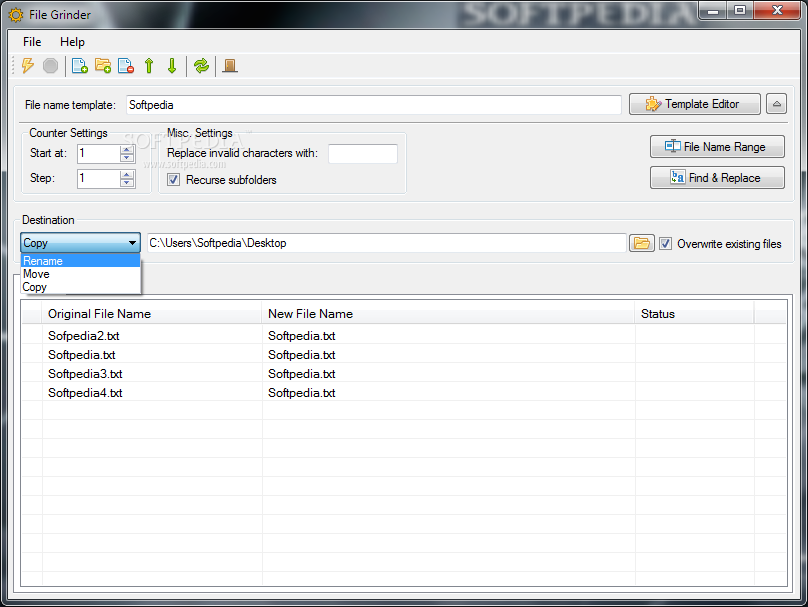Close the File Grinder window
Image resolution: width=808 pixels, height=607 pixels.
click(x=778, y=11)
